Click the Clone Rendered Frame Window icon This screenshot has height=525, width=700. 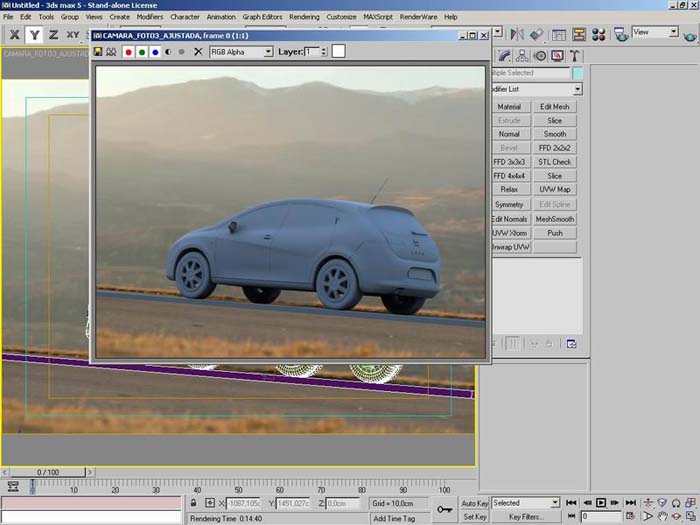(x=111, y=51)
